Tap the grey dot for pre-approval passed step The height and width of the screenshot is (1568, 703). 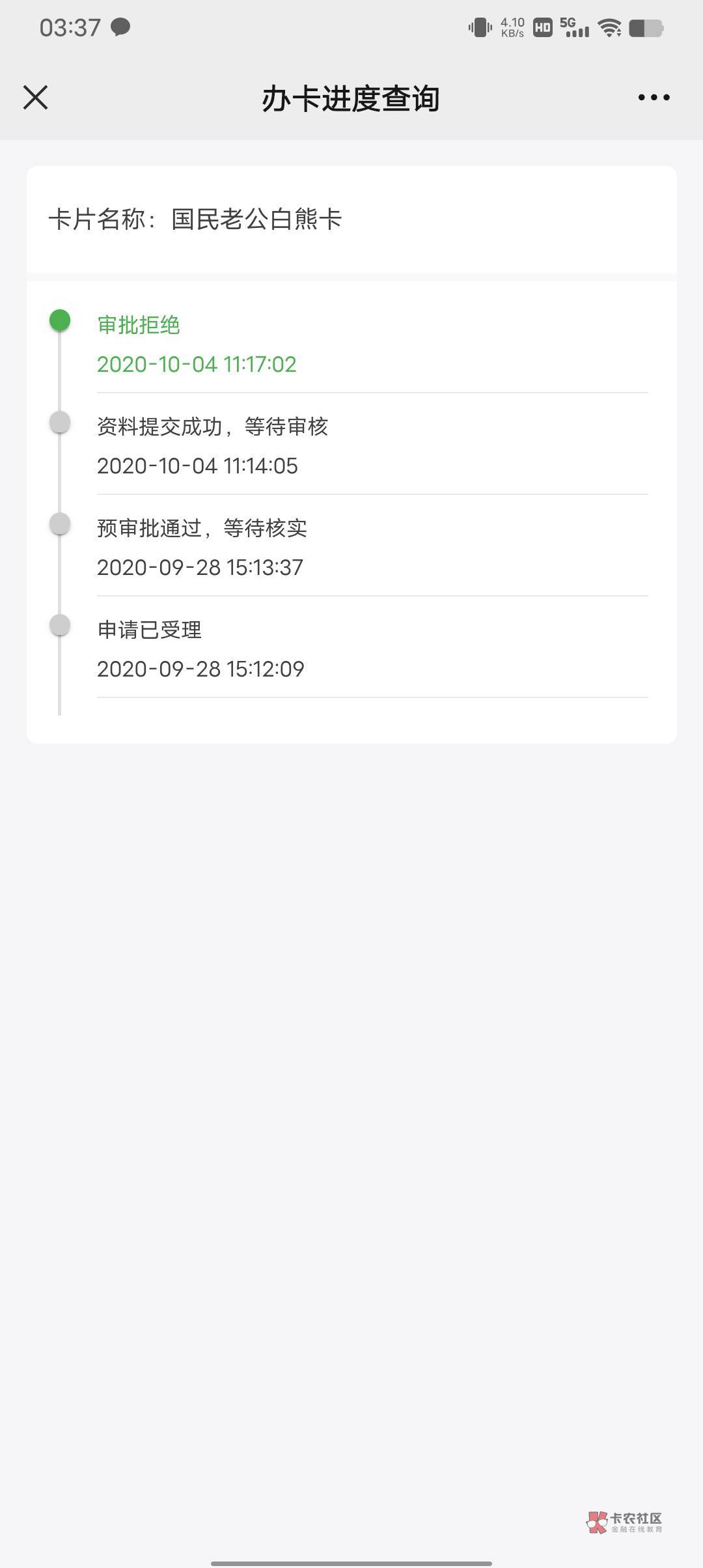pyautogui.click(x=60, y=524)
